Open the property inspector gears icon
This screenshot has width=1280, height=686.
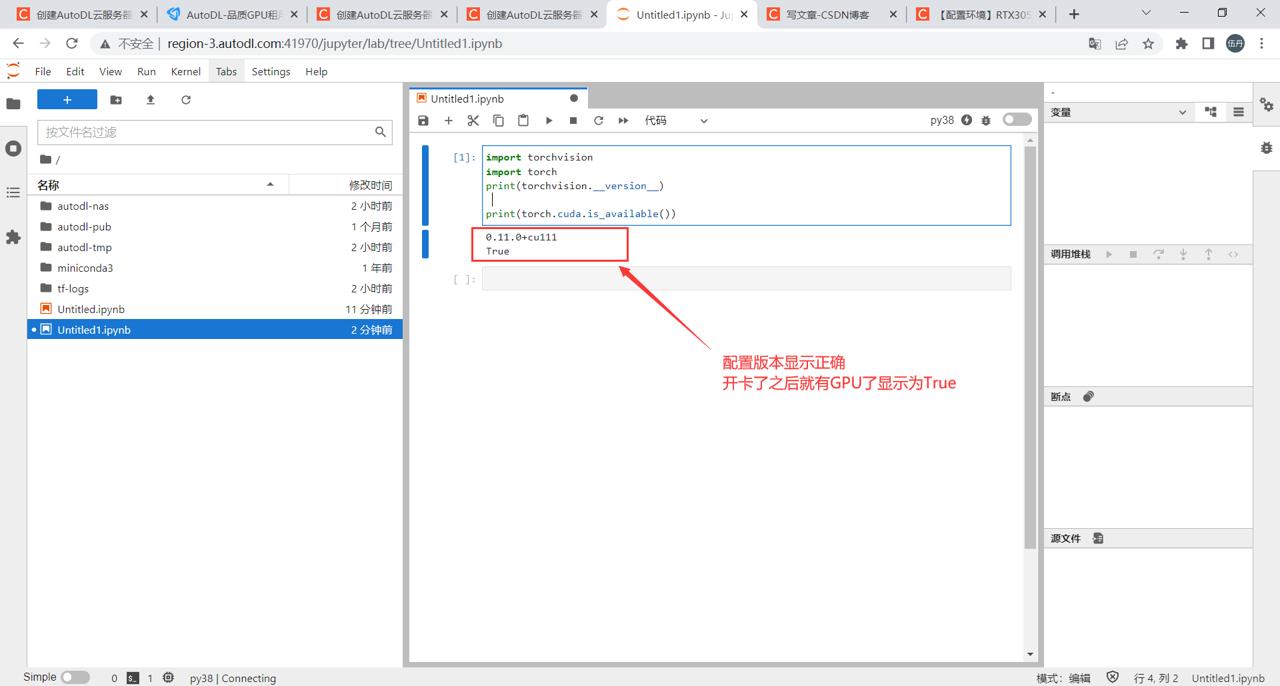click(x=1267, y=104)
